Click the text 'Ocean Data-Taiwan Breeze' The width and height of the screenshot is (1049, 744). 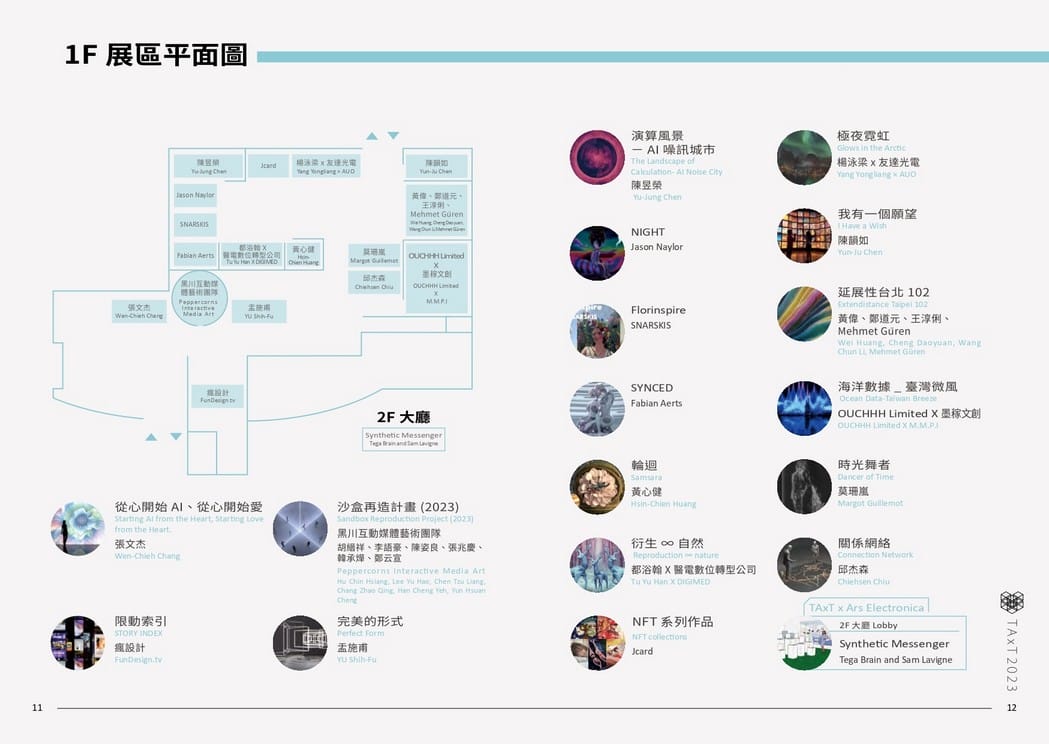(x=888, y=398)
